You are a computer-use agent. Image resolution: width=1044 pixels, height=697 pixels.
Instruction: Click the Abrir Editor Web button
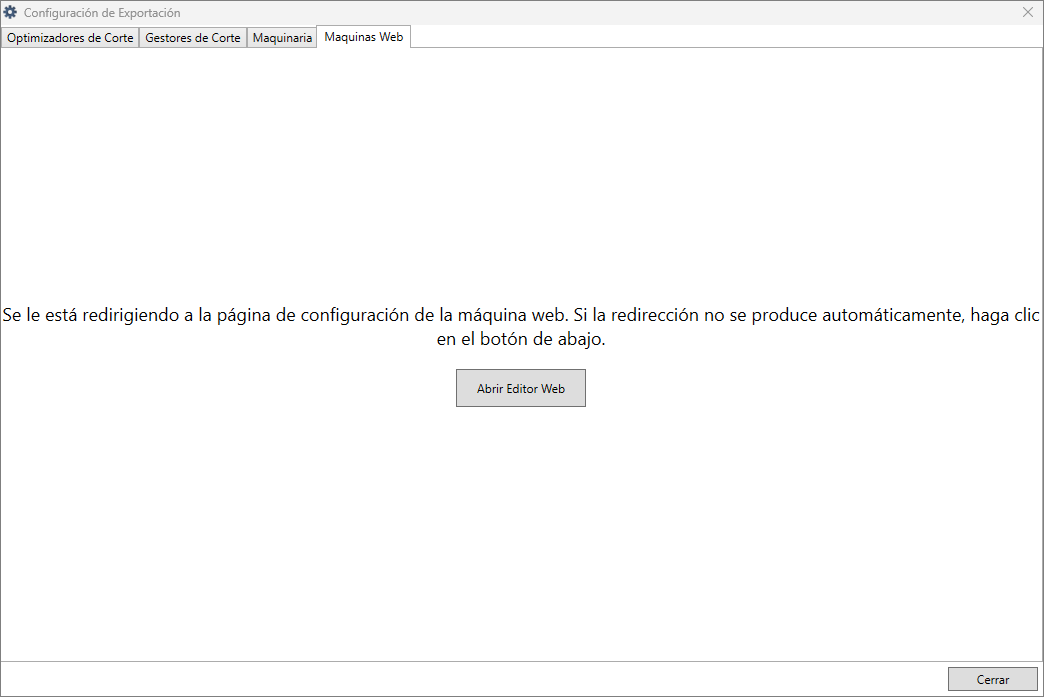[521, 388]
